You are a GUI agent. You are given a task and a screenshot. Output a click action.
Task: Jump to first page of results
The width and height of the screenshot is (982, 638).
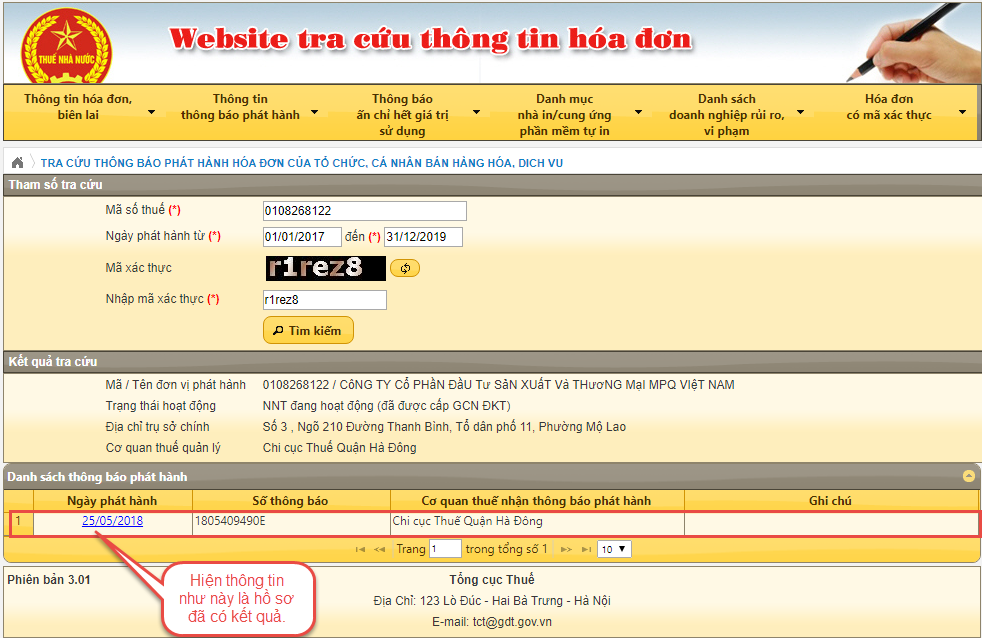tap(360, 549)
